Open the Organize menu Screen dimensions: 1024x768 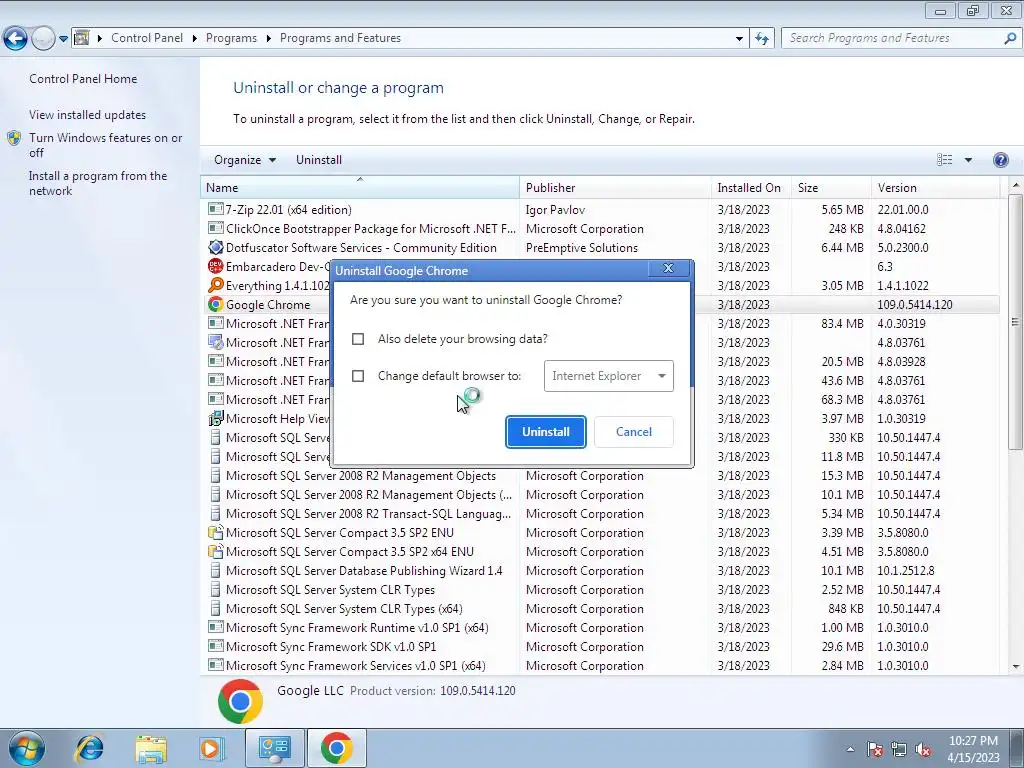(x=245, y=160)
